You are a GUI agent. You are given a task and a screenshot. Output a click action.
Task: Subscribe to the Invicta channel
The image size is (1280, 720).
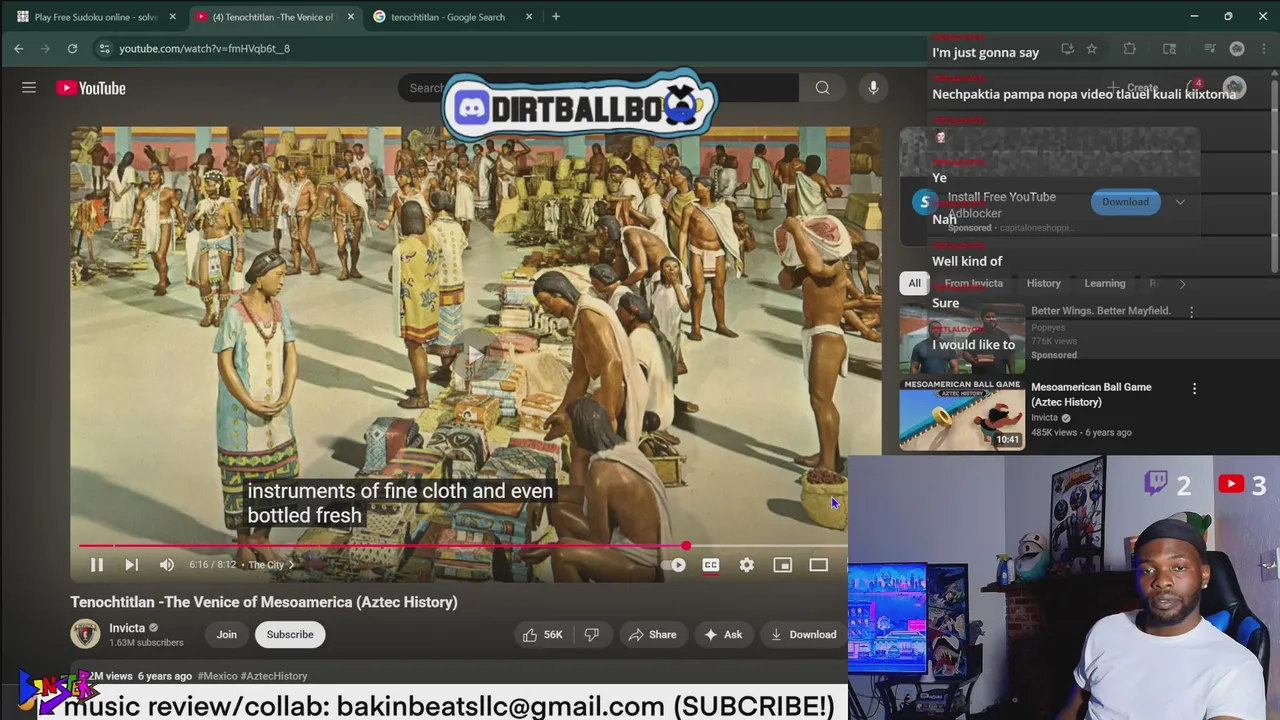(x=290, y=634)
